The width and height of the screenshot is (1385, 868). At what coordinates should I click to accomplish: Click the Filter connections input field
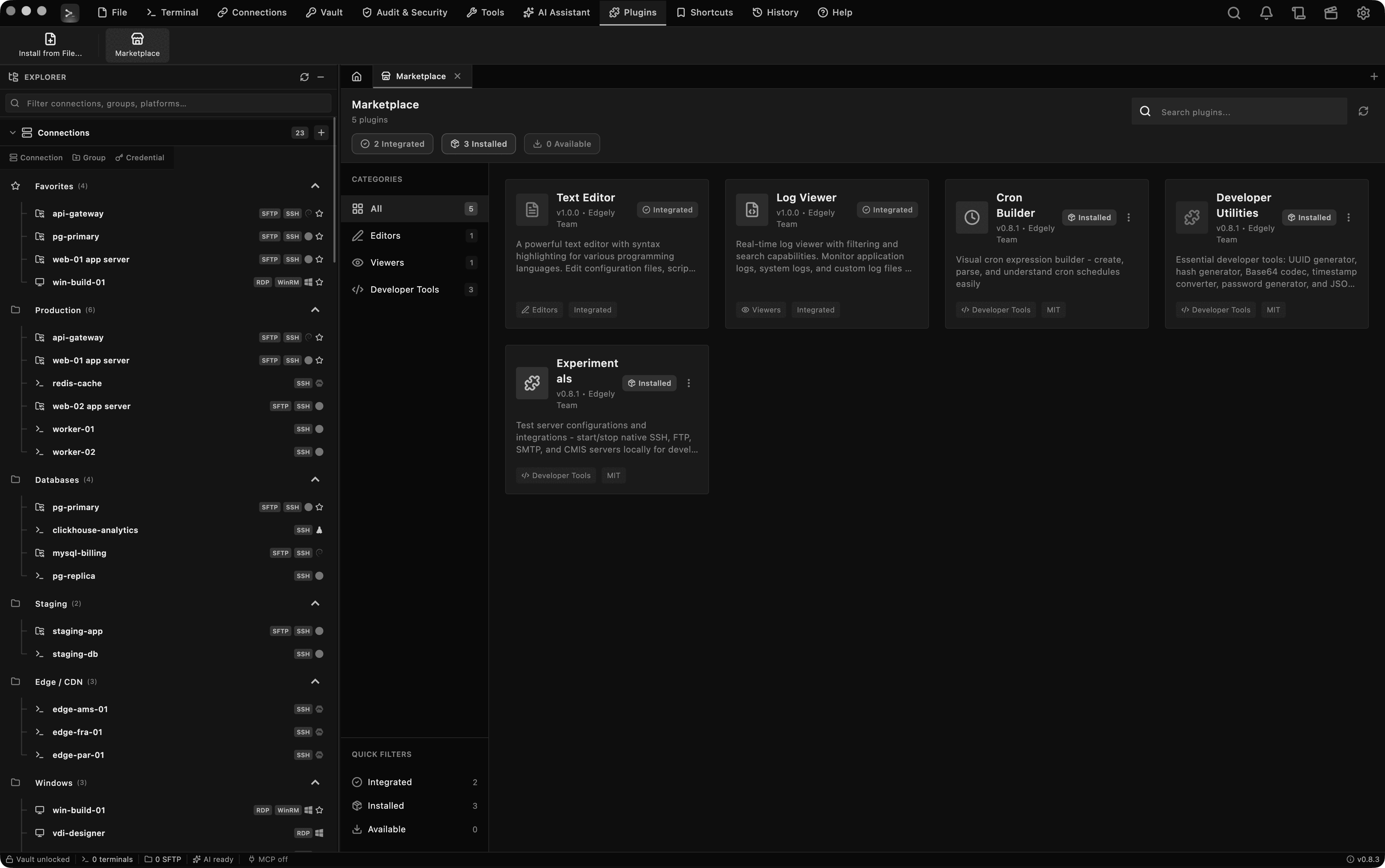tap(168, 103)
